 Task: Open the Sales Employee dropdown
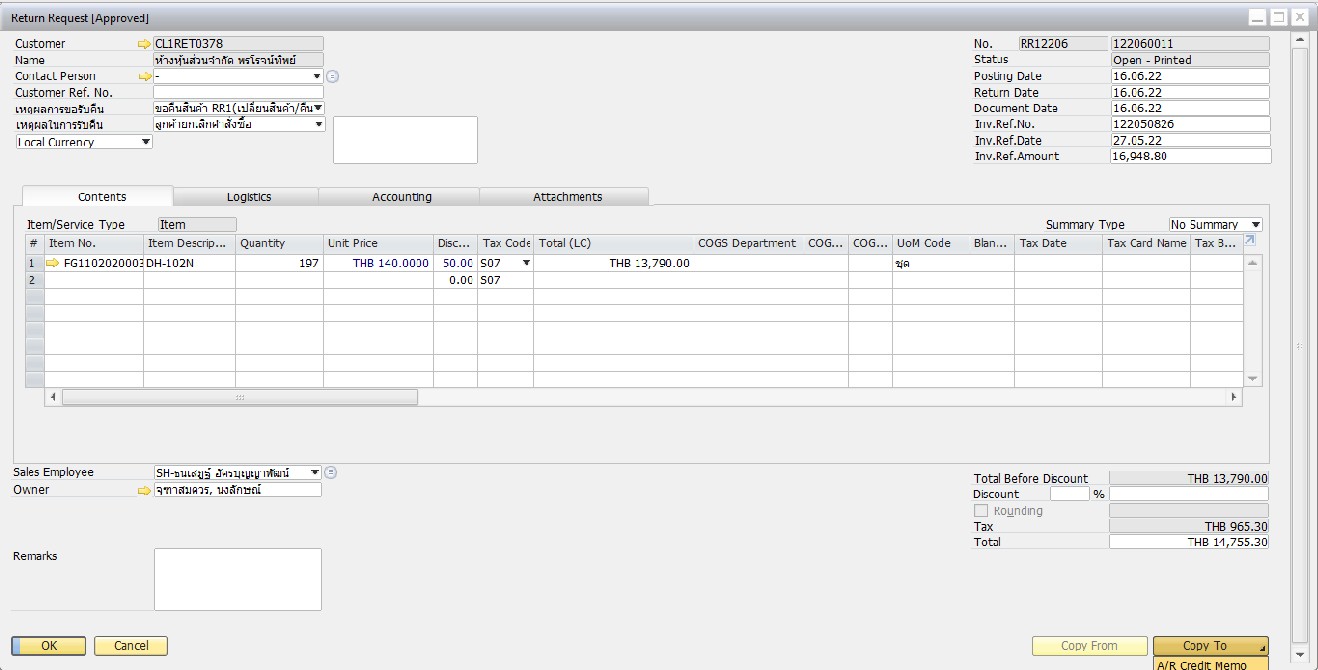point(315,473)
